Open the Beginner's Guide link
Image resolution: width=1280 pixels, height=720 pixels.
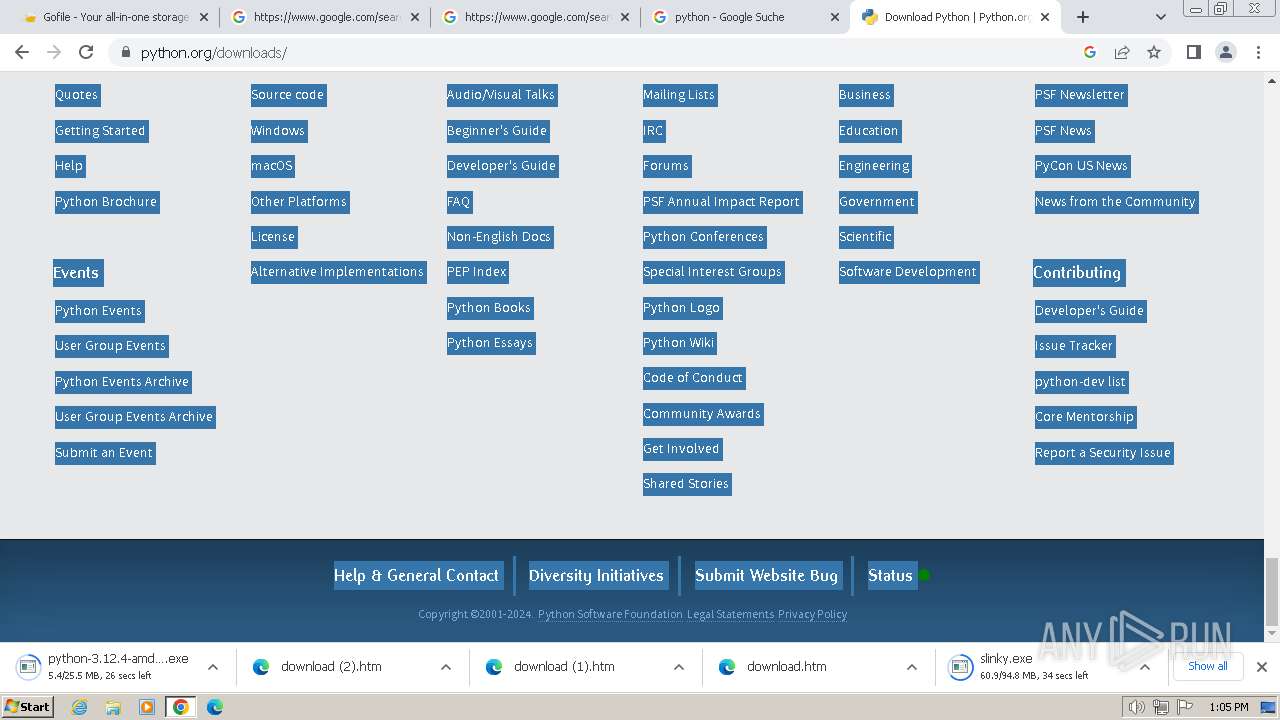(x=497, y=131)
